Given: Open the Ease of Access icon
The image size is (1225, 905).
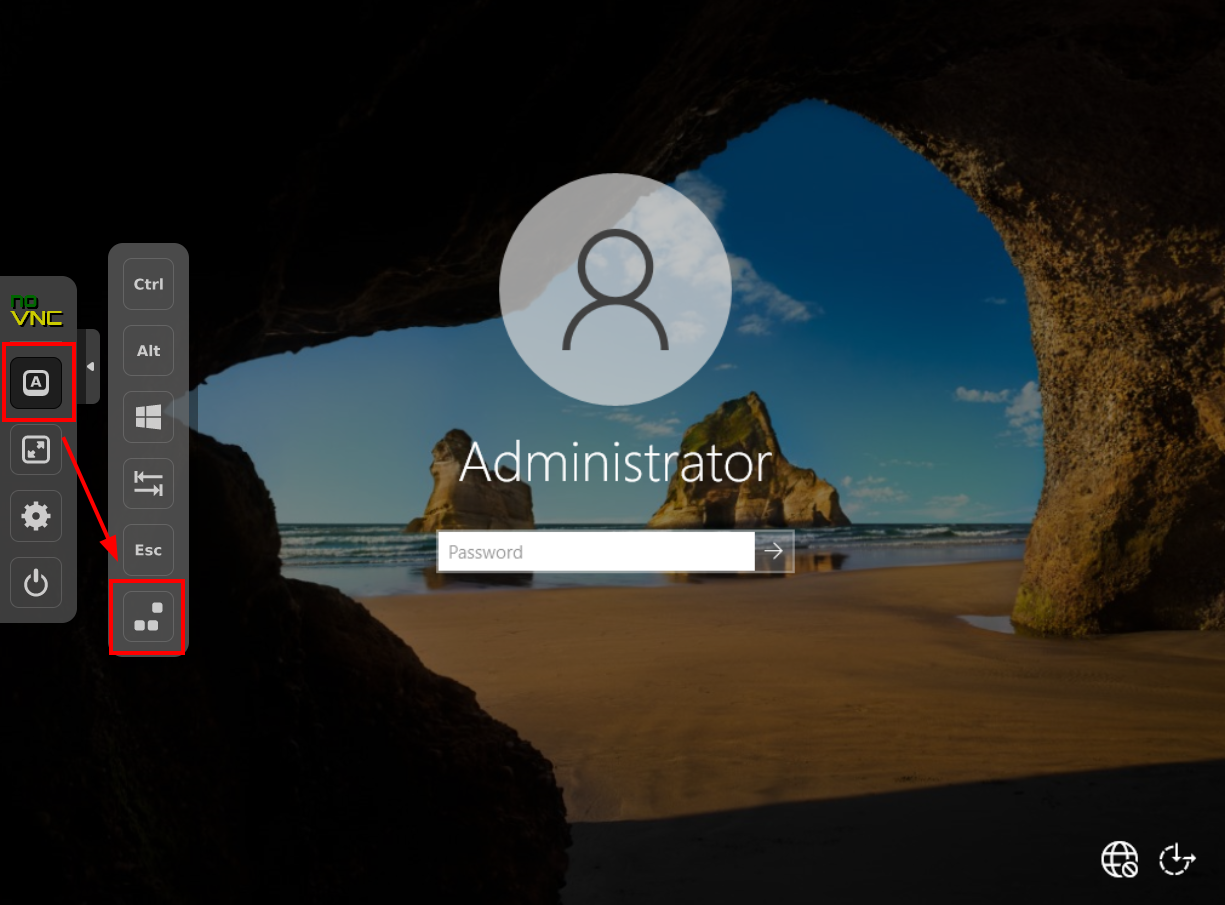Looking at the screenshot, I should pyautogui.click(x=1177, y=859).
